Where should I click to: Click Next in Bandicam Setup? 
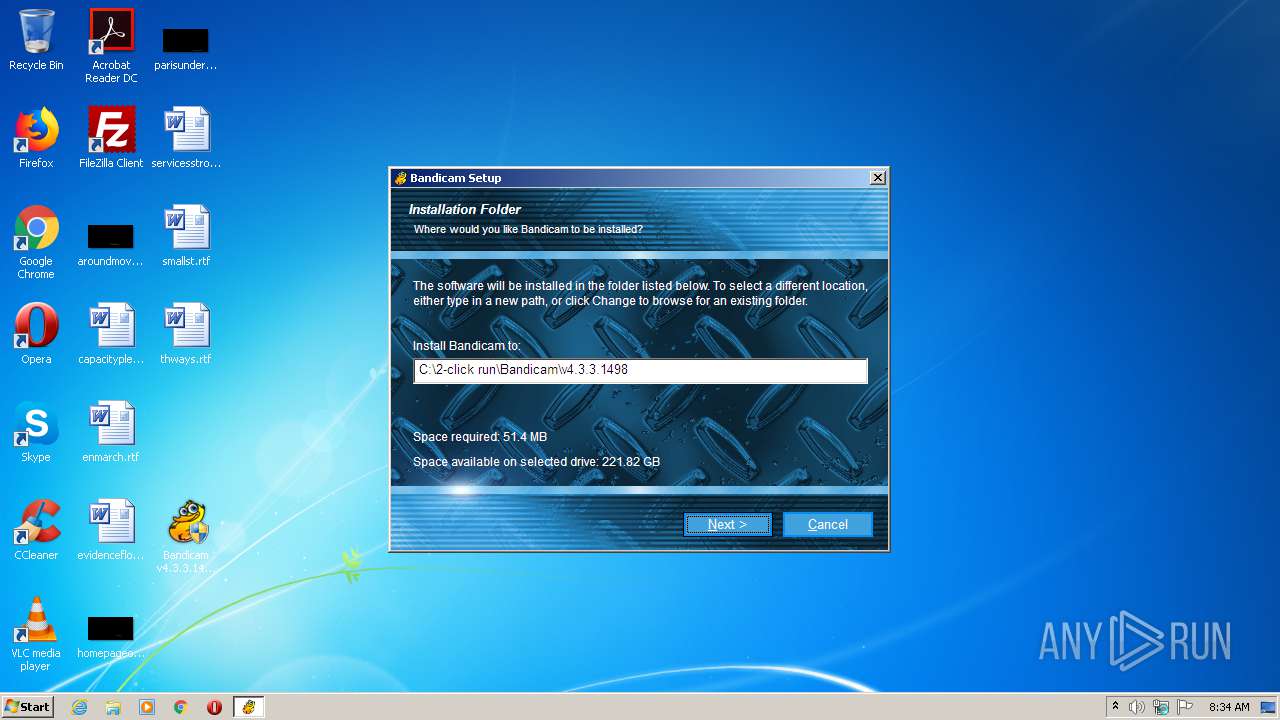click(x=727, y=524)
